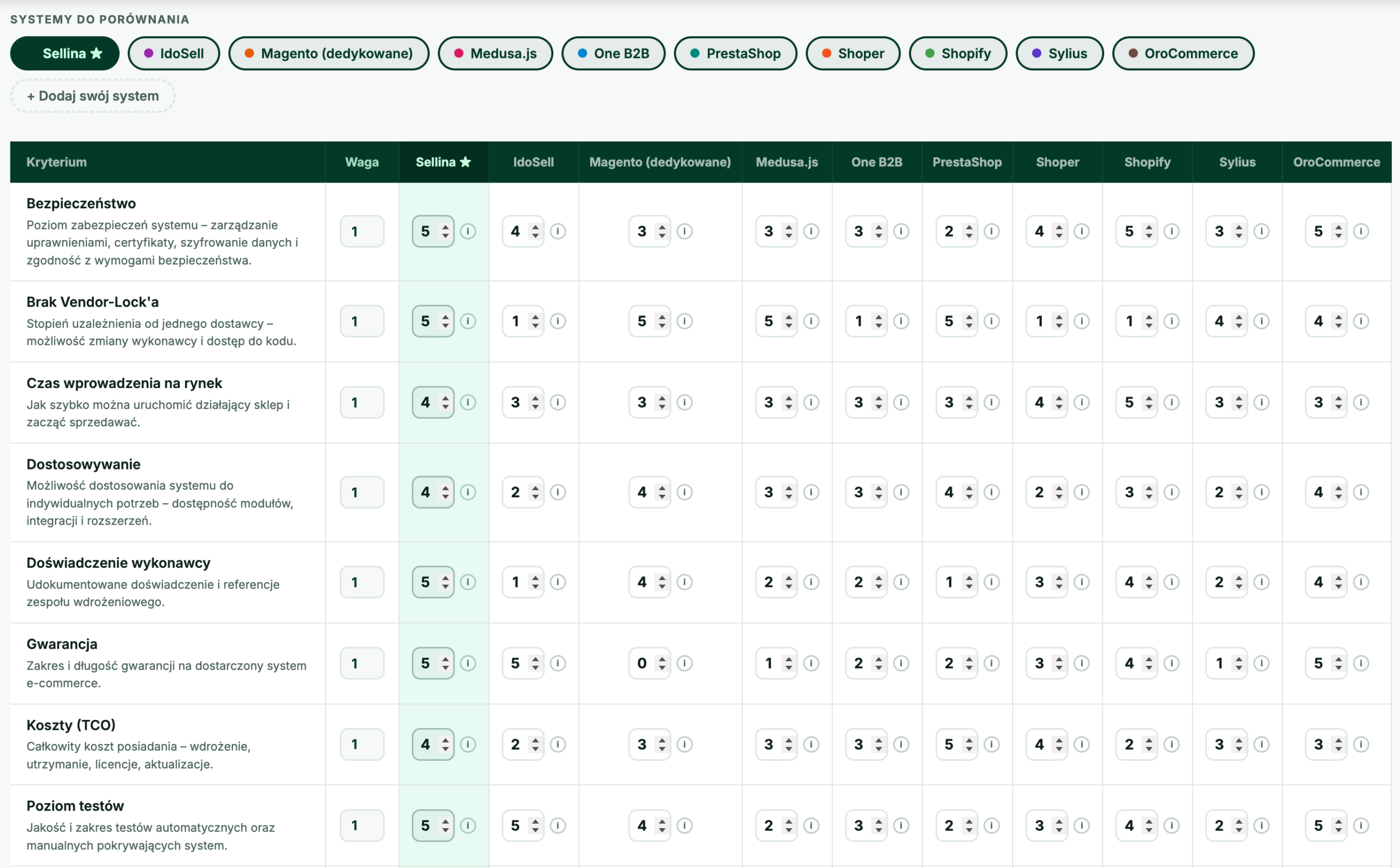Open info for IdoSell Poziom testów score
Viewport: 1400px width, 868px height.
click(558, 825)
